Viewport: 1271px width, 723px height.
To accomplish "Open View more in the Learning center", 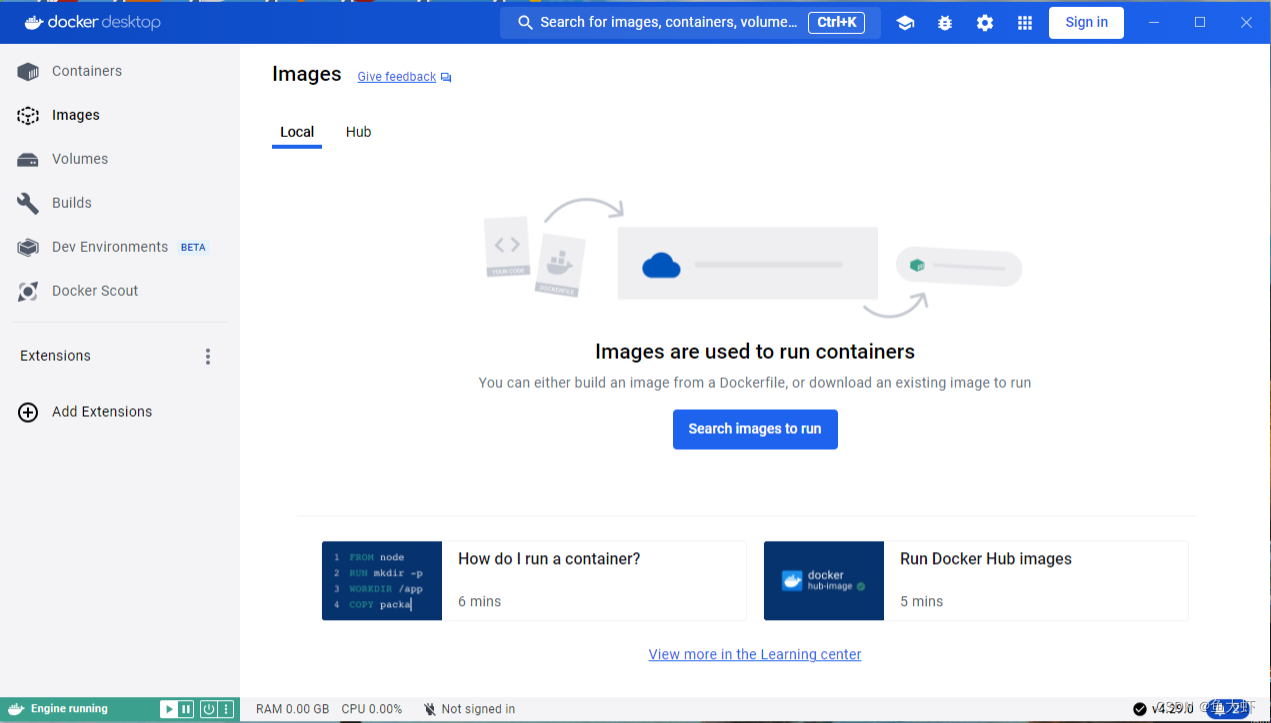I will click(x=755, y=654).
